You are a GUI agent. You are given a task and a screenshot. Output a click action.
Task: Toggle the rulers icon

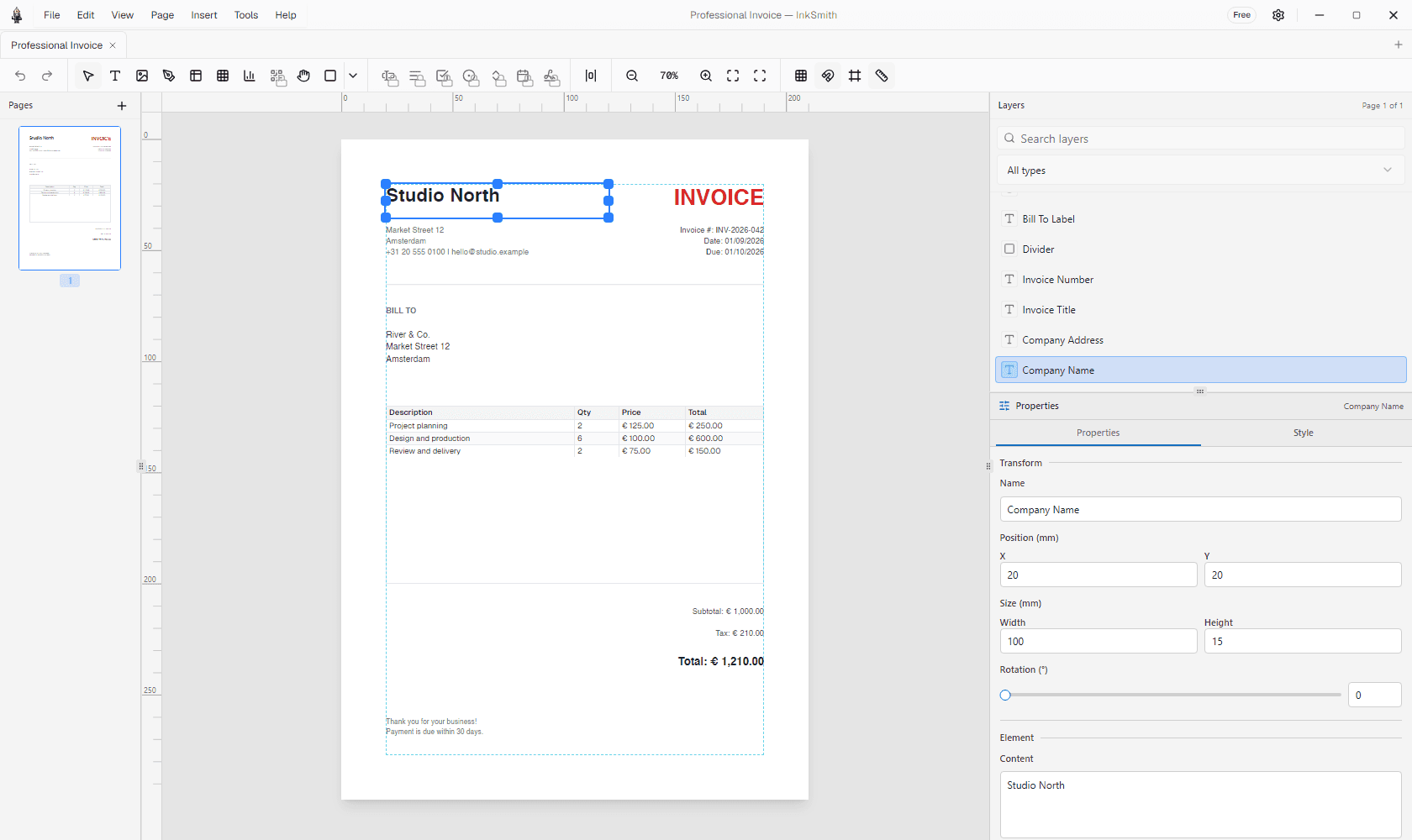coord(882,76)
